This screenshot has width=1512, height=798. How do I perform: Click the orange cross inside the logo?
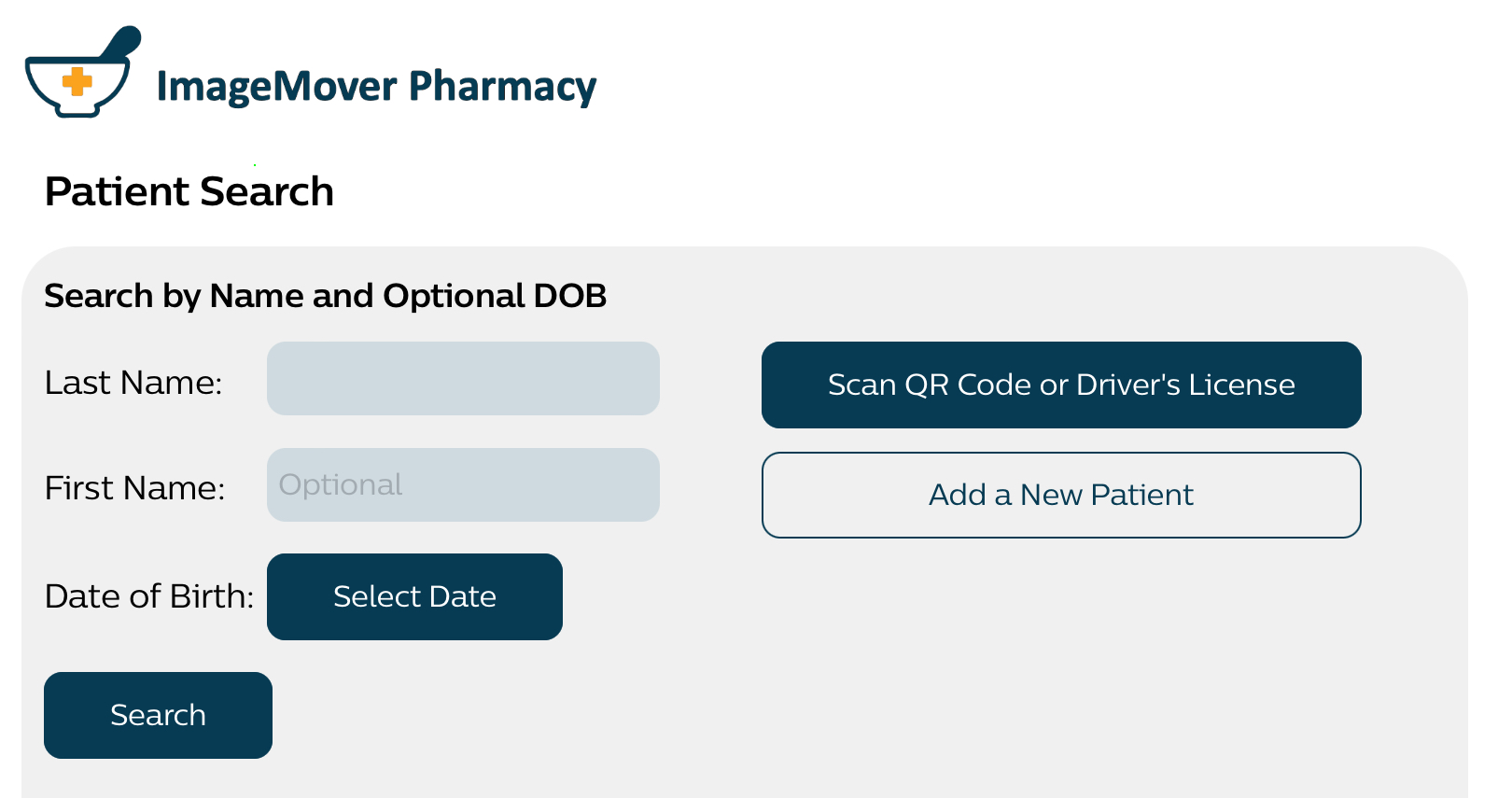[x=77, y=82]
